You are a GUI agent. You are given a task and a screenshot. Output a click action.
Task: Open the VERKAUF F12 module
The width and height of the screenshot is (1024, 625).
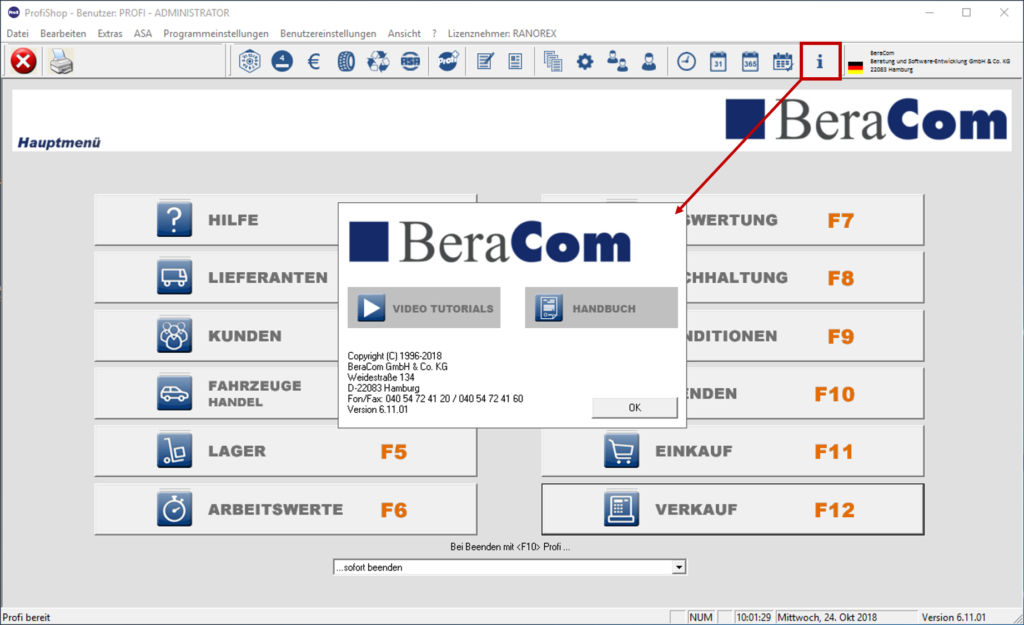(733, 509)
